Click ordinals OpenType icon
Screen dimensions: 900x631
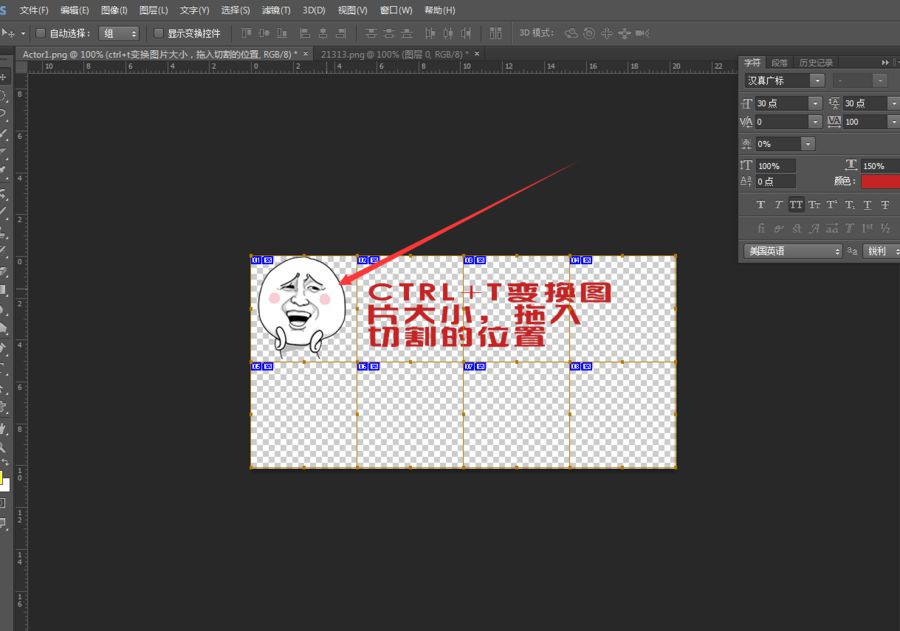867,228
